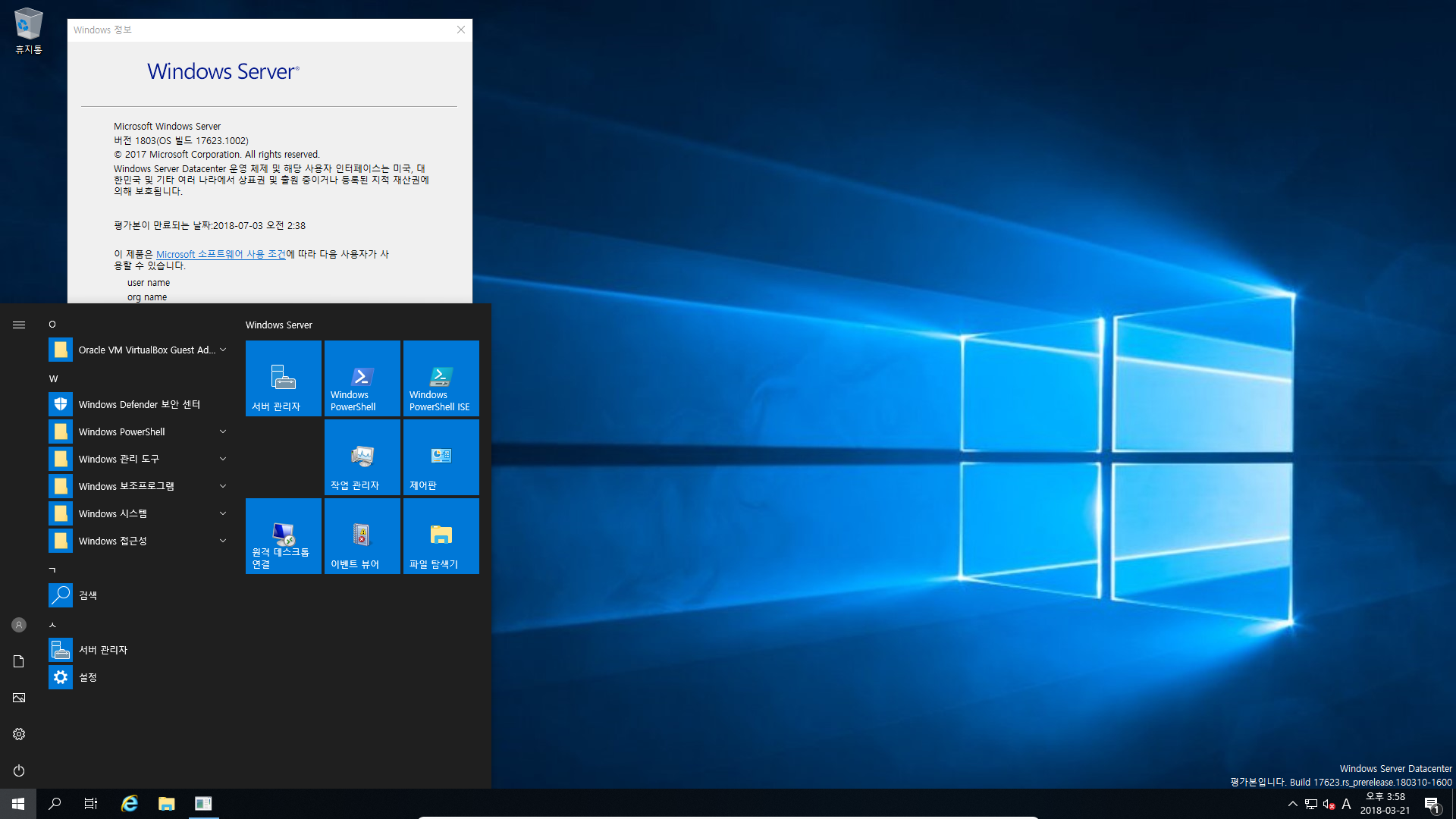Open the Microsoft 소프트웨어 사용 조건 link
This screenshot has height=819, width=1456.
[221, 254]
